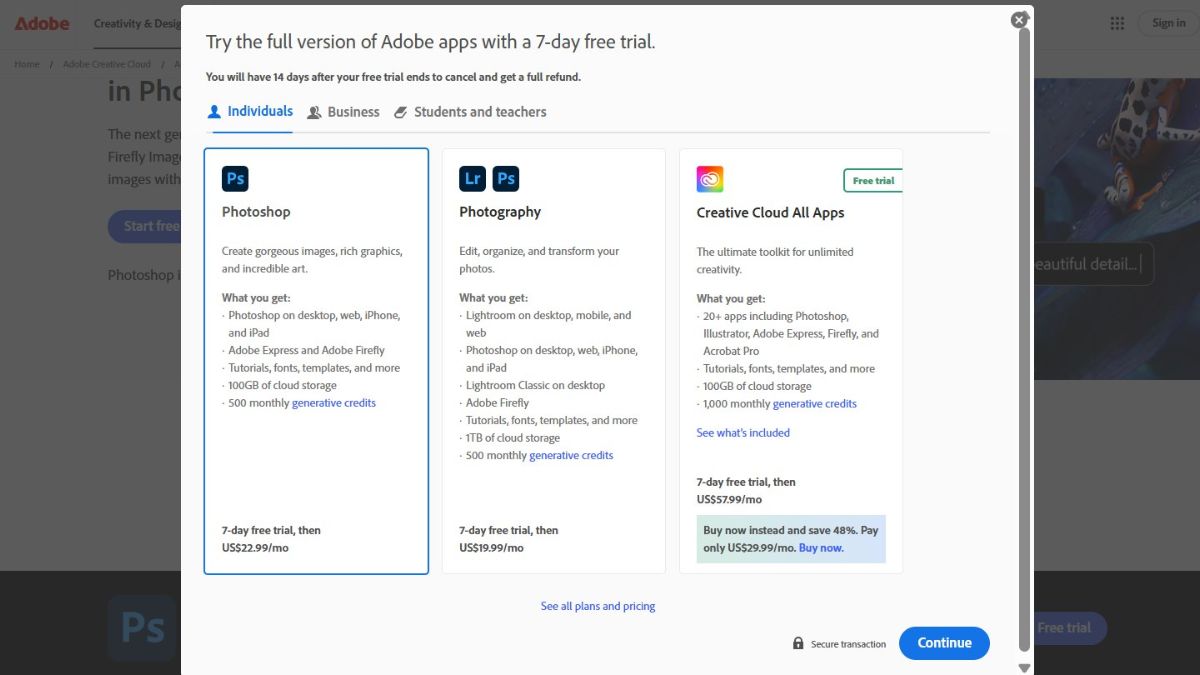Click the Buy now link

click(821, 548)
